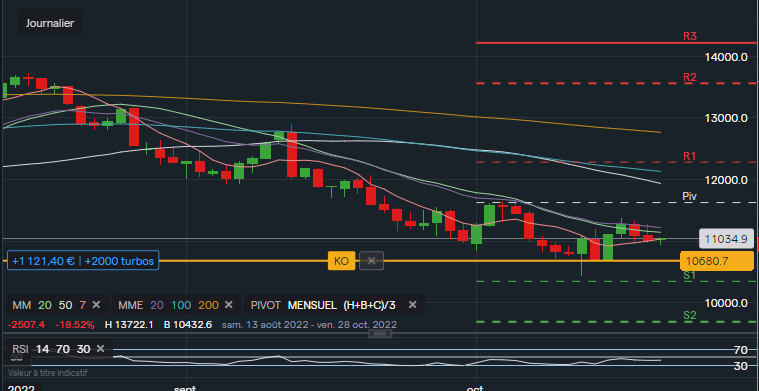Open the Journalier timeframe selector
The image size is (759, 391).
coord(50,23)
